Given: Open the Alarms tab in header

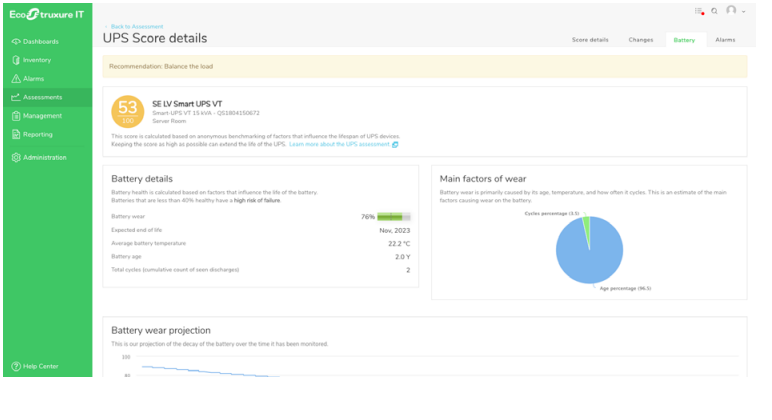Looking at the screenshot, I should [725, 40].
